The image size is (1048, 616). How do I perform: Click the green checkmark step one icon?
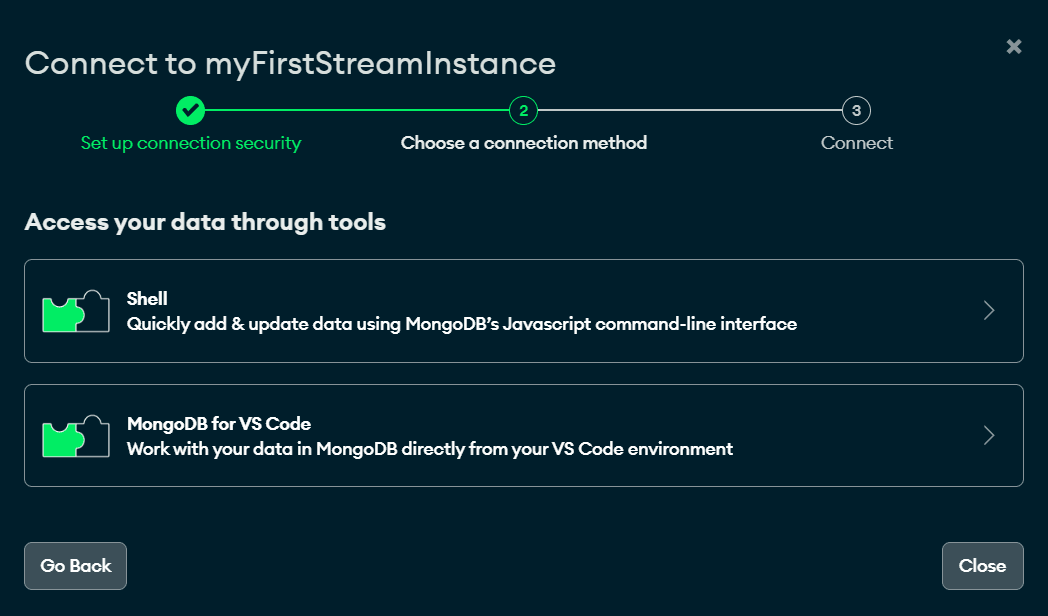click(190, 110)
